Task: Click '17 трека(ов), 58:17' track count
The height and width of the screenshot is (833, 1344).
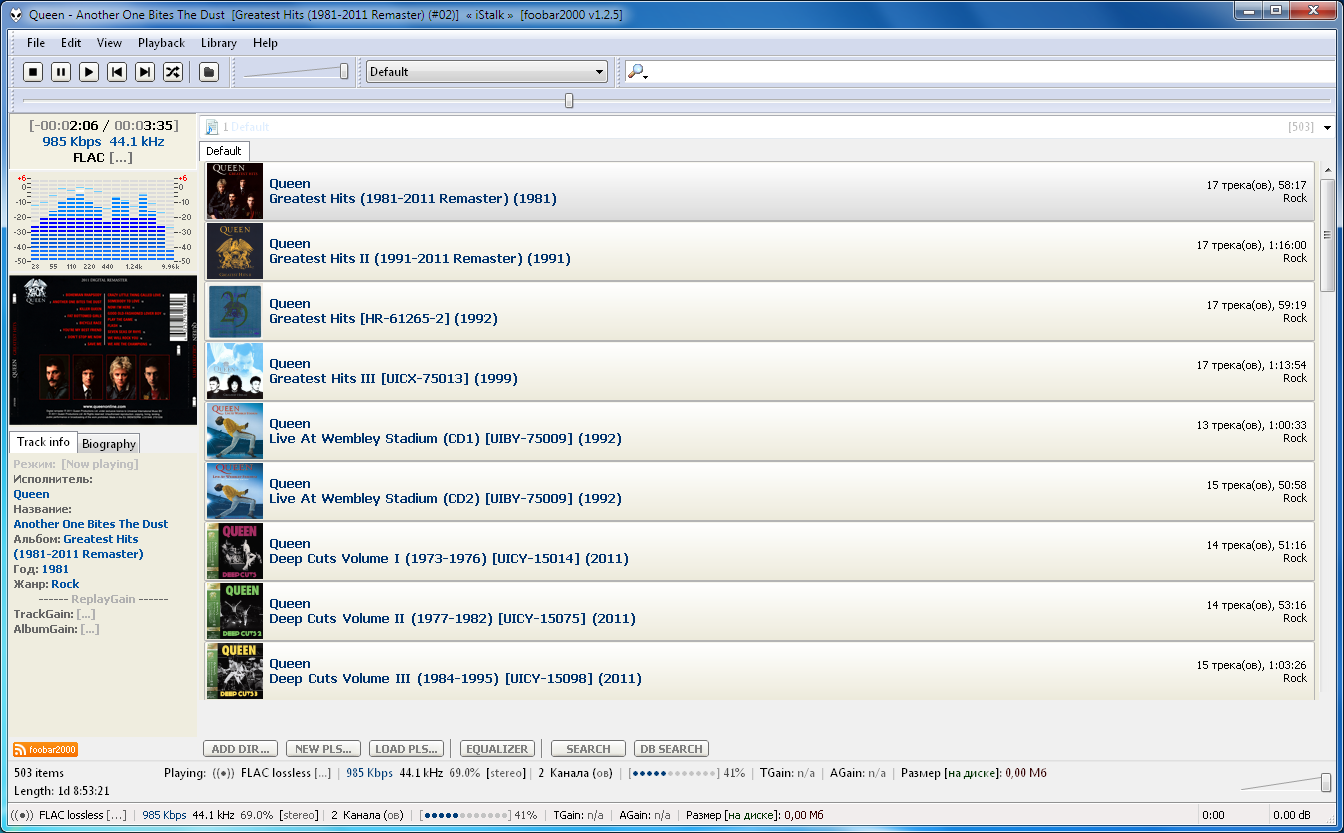Action: tap(1256, 185)
